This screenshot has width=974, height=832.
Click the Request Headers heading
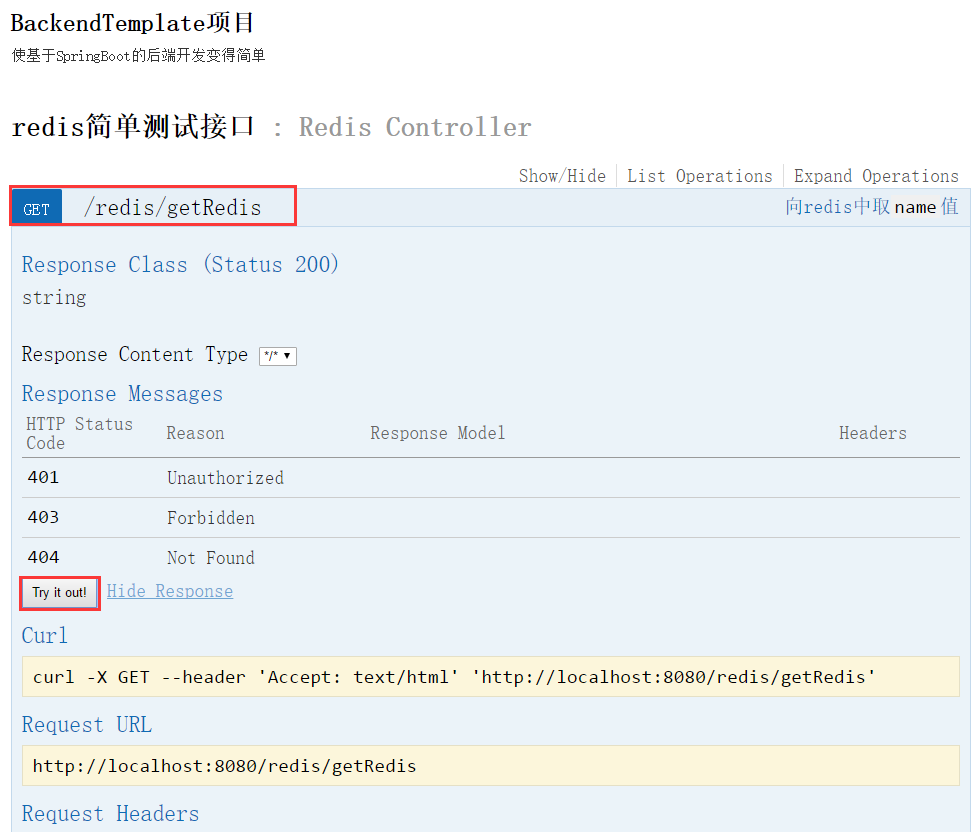(111, 813)
